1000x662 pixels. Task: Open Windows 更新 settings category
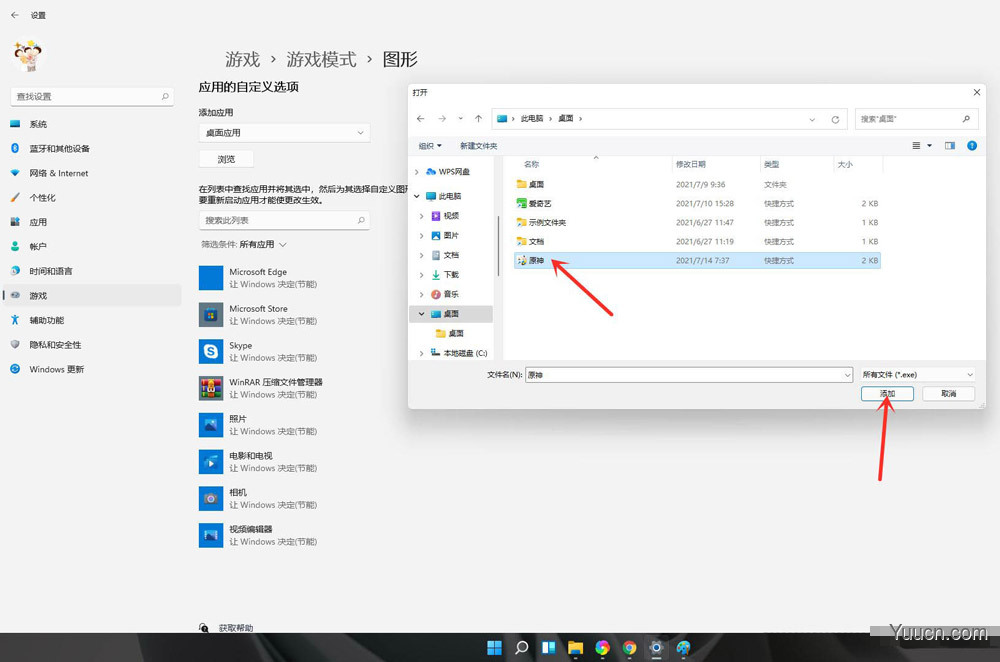tap(56, 369)
